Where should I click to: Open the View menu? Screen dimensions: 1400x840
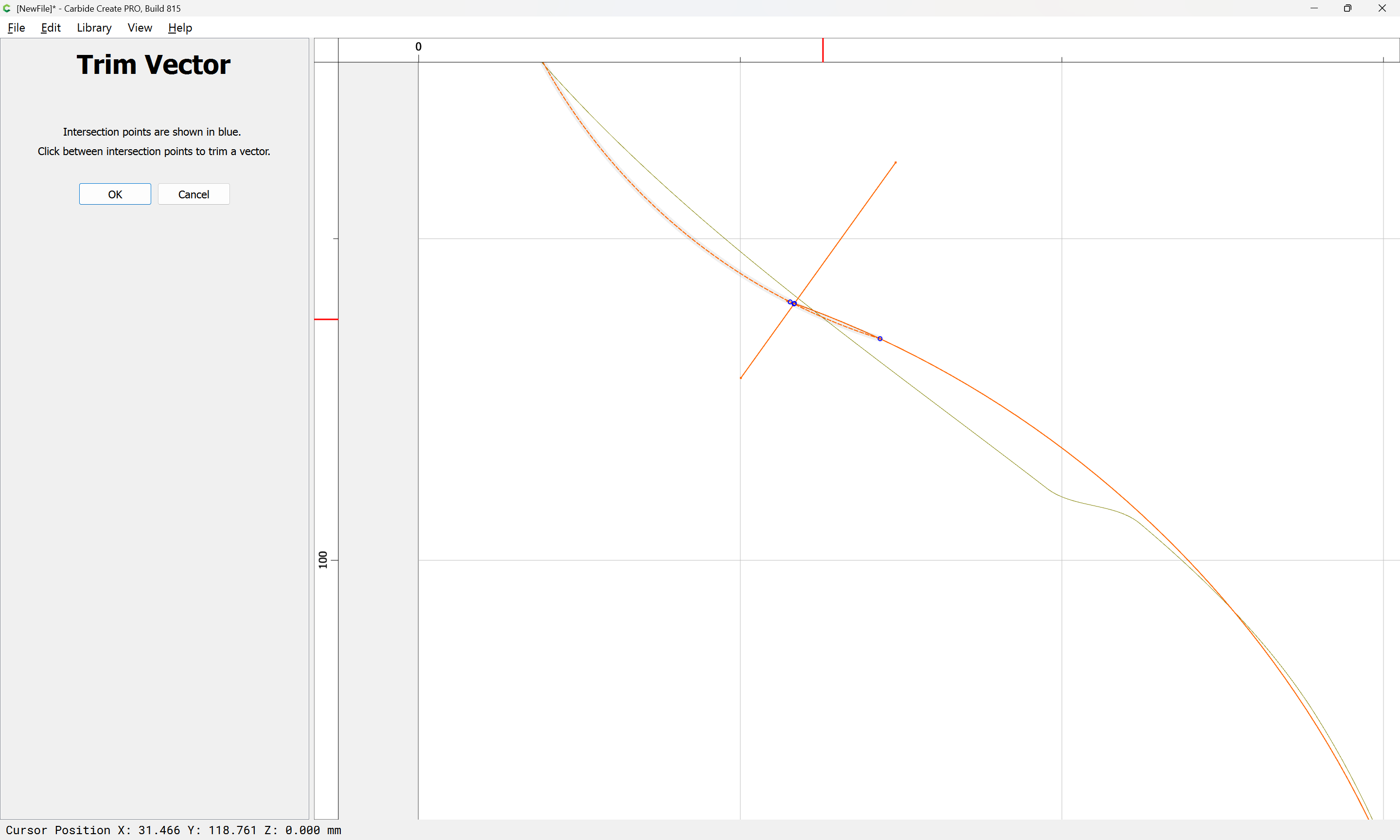(x=140, y=28)
